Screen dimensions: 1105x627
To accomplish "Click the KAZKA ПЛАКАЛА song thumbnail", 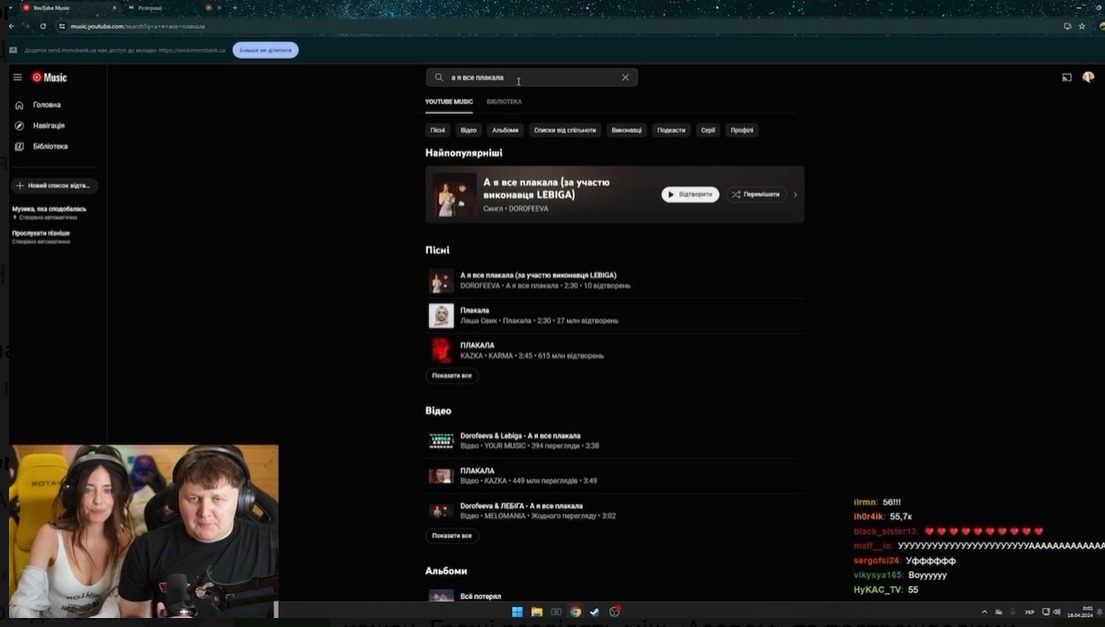I will 441,350.
